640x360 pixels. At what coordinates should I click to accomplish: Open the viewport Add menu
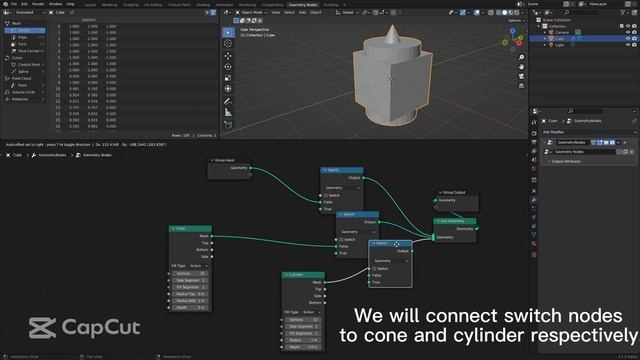302,13
